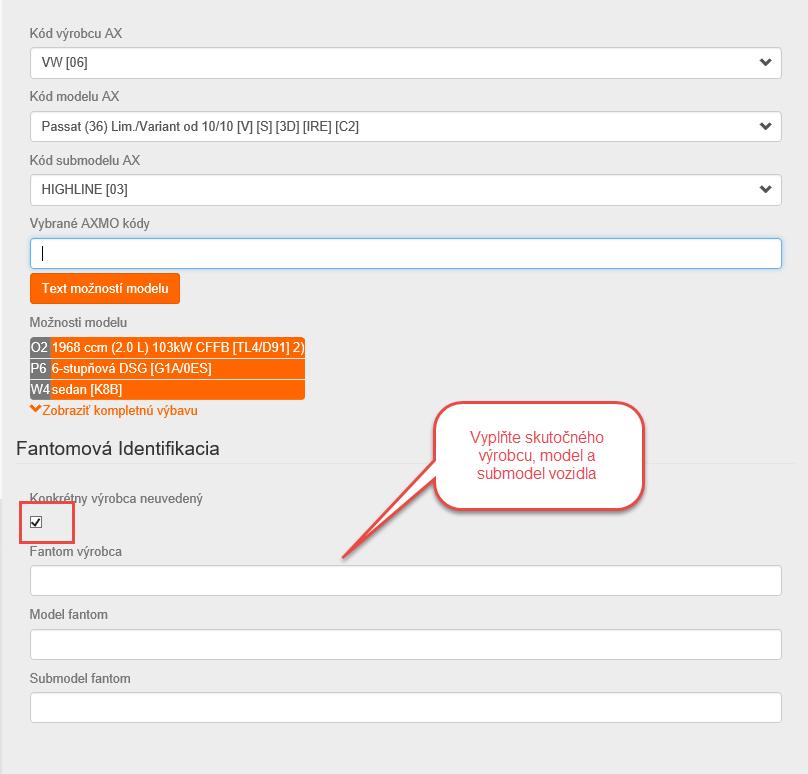This screenshot has width=808, height=774.
Task: Click the Kód modelu AX label
Action: coord(74,96)
